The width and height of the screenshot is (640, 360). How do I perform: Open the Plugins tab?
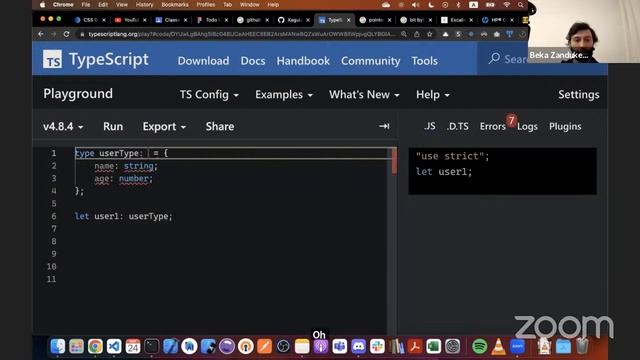pyautogui.click(x=565, y=127)
